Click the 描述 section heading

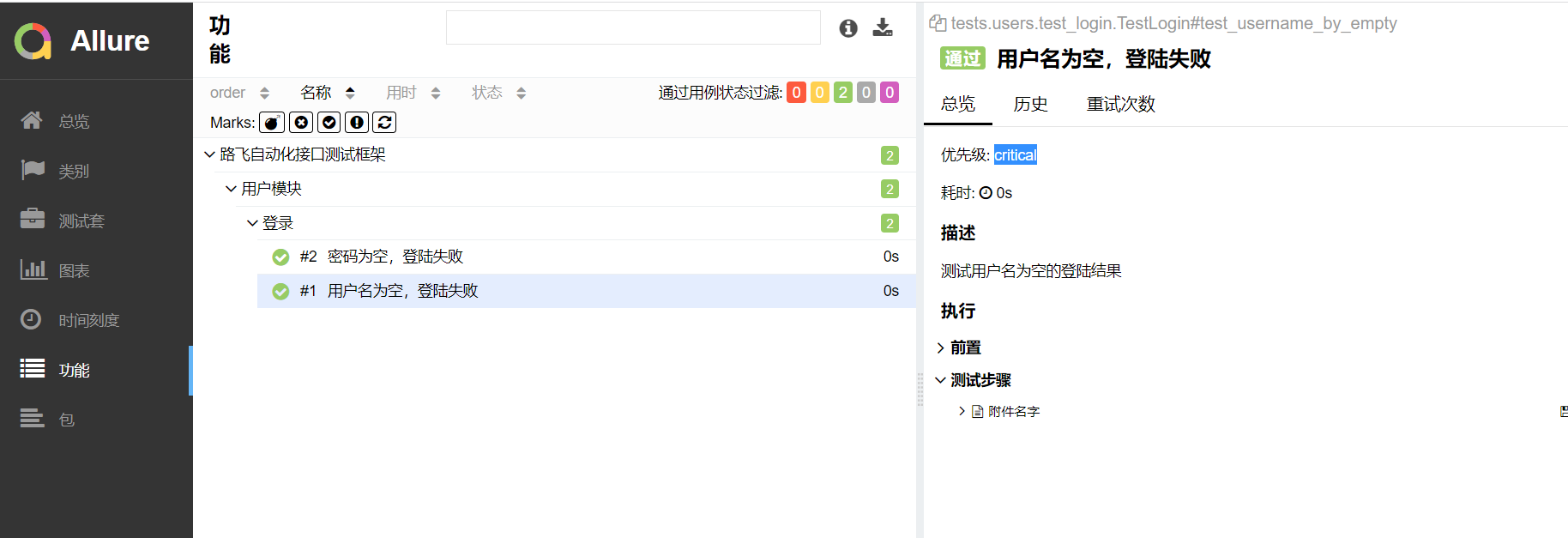pyautogui.click(x=958, y=233)
